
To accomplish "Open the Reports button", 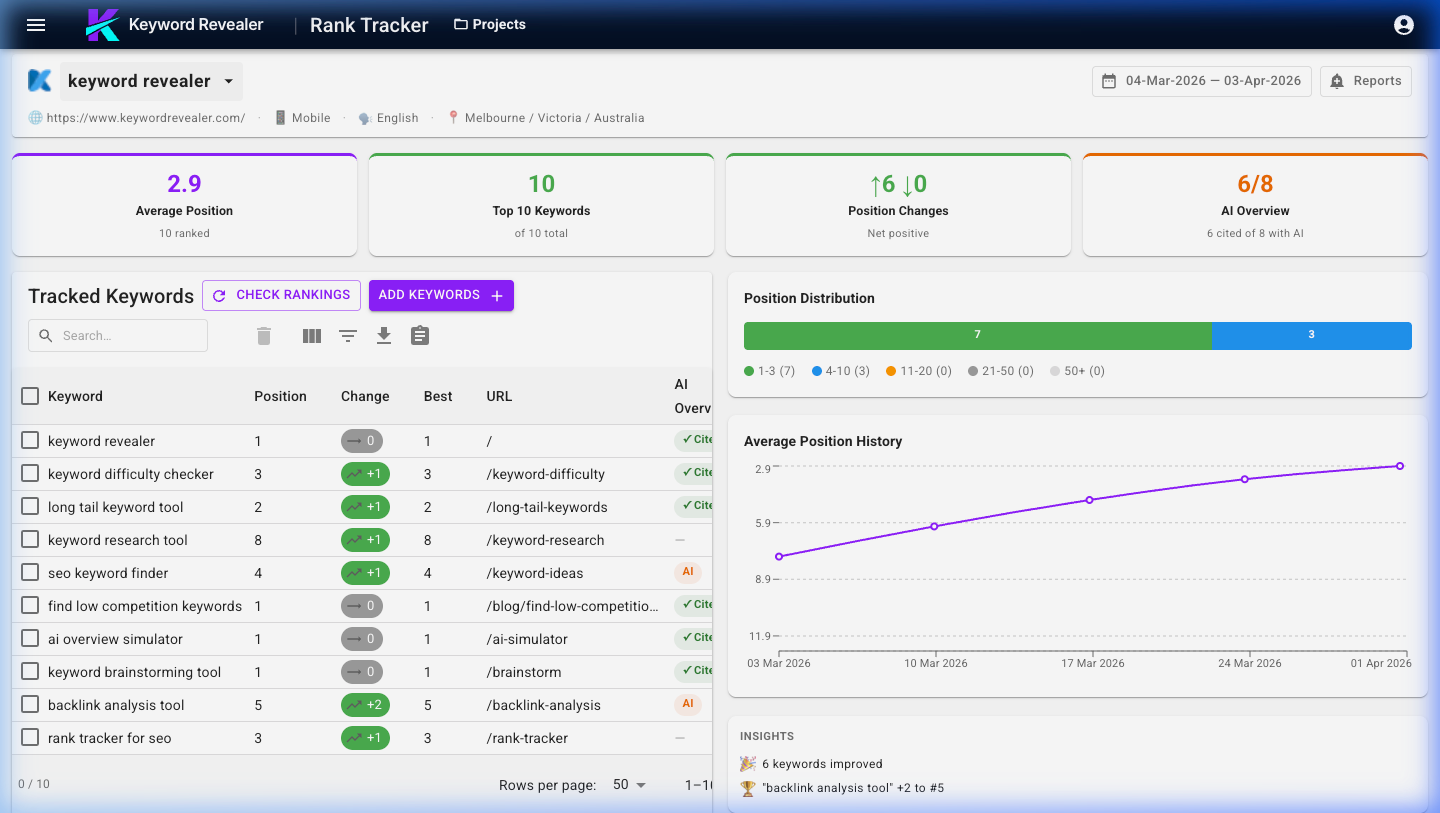I will point(1366,81).
